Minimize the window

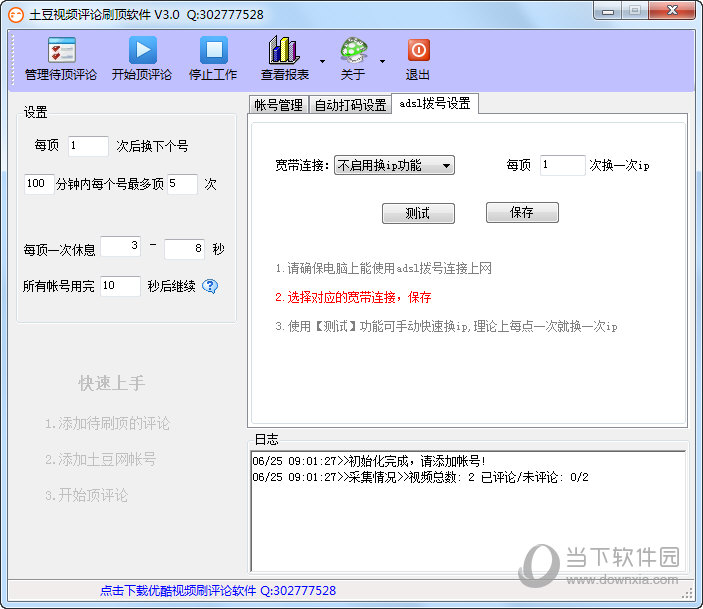608,11
